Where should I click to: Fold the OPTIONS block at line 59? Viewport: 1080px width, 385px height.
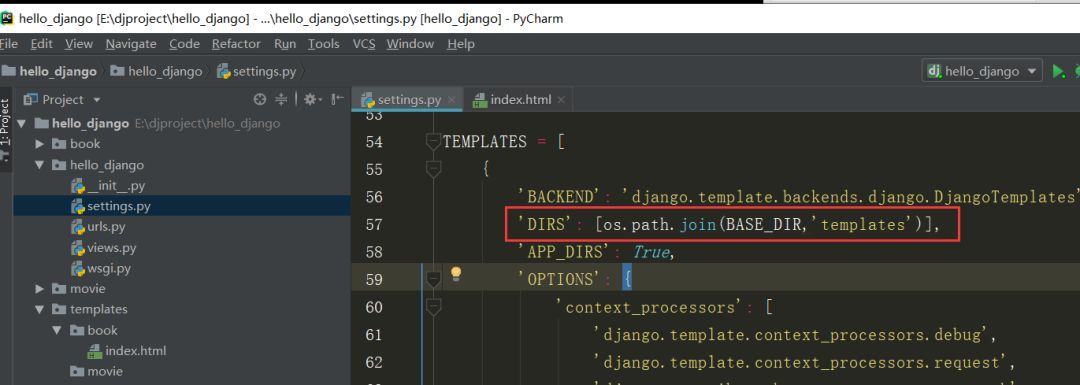[433, 279]
